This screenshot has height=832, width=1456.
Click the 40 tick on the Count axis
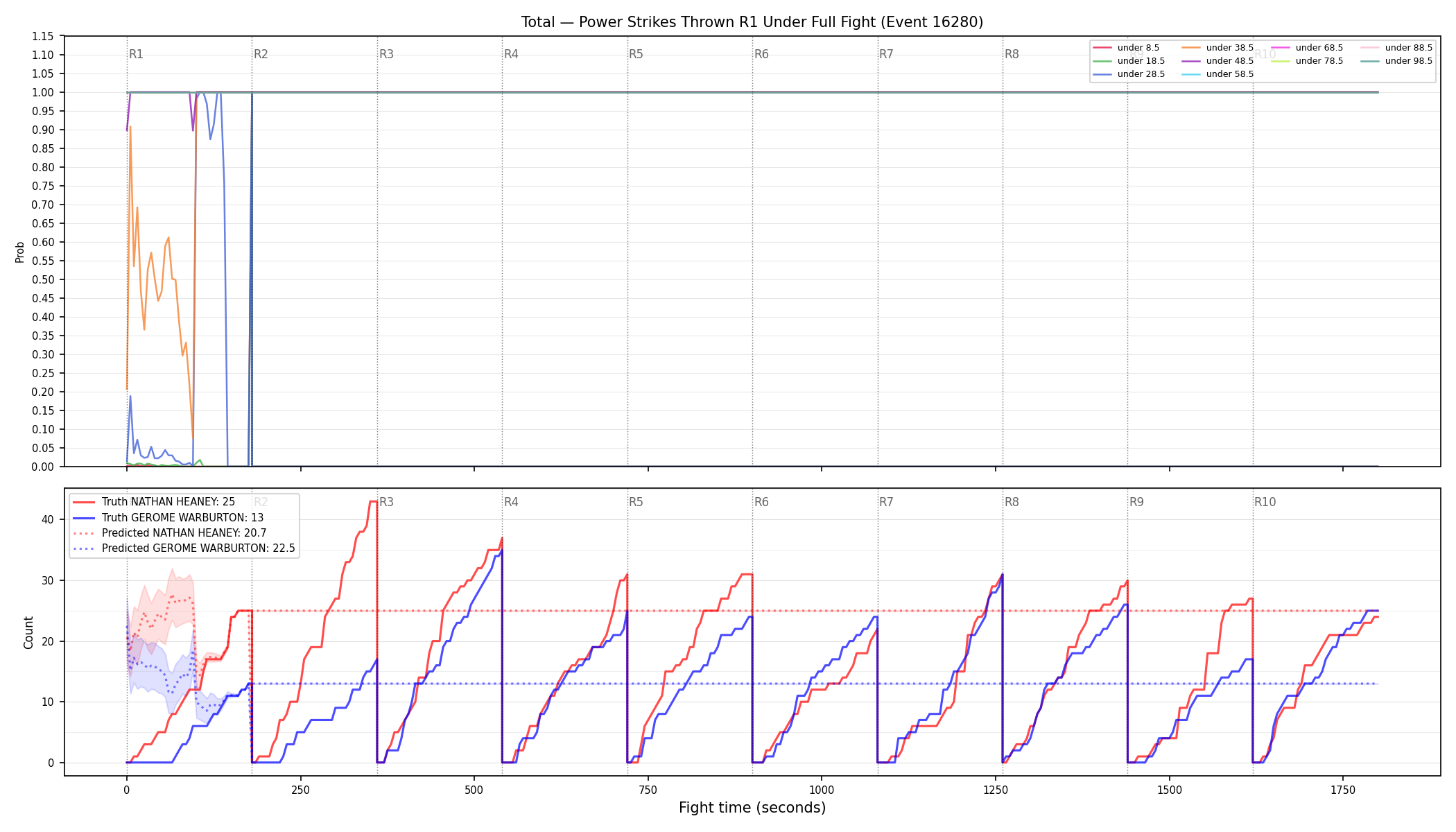pyautogui.click(x=47, y=519)
